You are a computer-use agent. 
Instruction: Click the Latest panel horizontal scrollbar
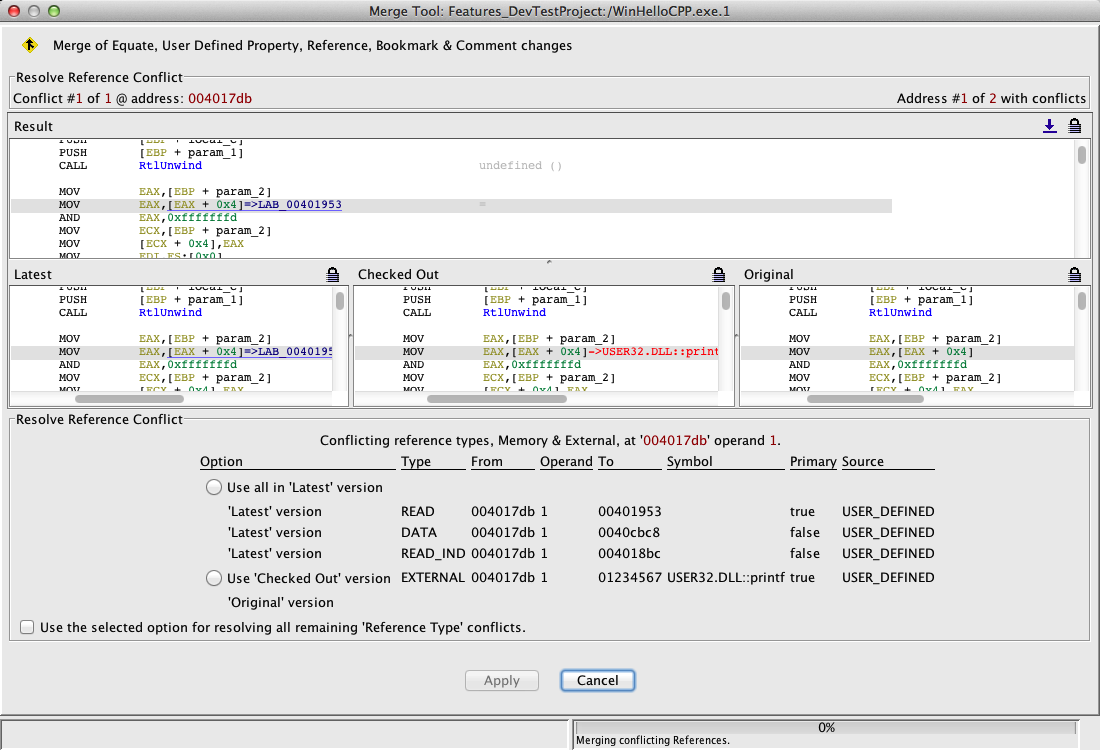130,399
